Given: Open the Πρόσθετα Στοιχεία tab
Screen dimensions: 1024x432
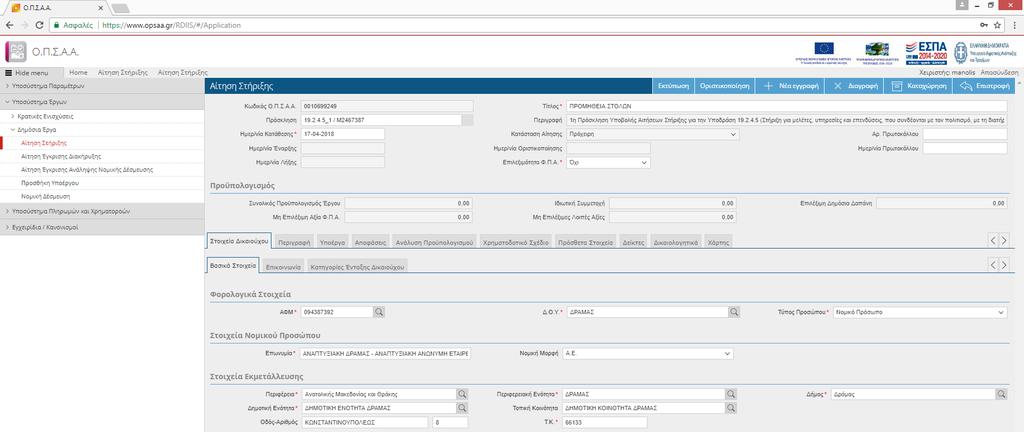Looking at the screenshot, I should [585, 242].
